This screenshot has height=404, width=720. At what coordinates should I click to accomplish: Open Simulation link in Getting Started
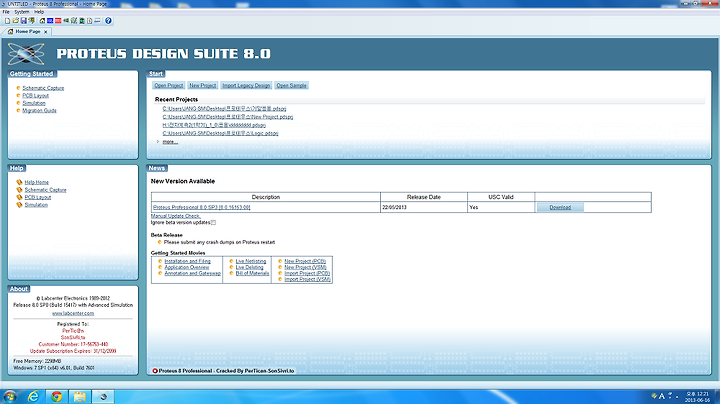pos(34,103)
